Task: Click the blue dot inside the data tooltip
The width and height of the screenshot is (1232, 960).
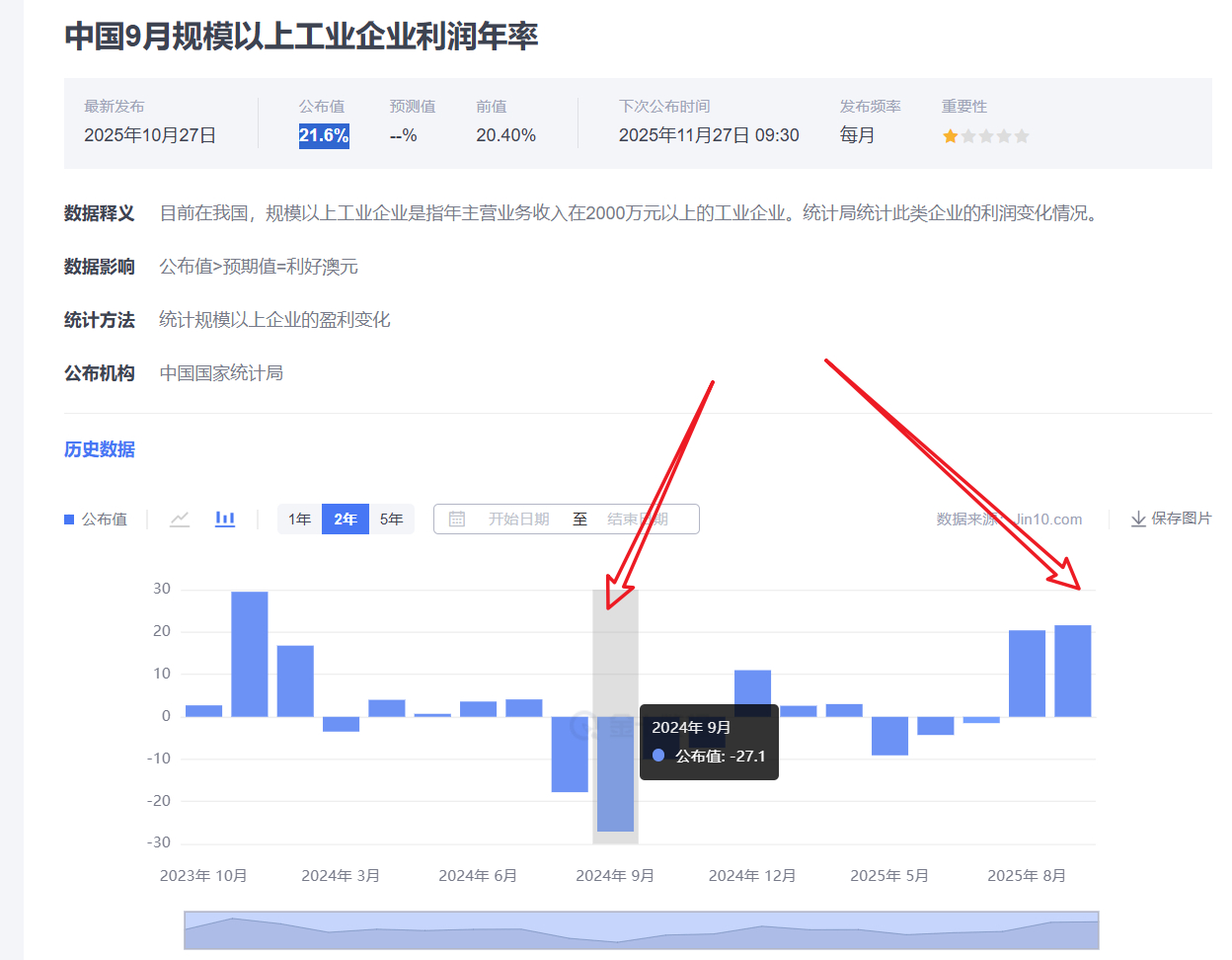Action: click(x=659, y=755)
